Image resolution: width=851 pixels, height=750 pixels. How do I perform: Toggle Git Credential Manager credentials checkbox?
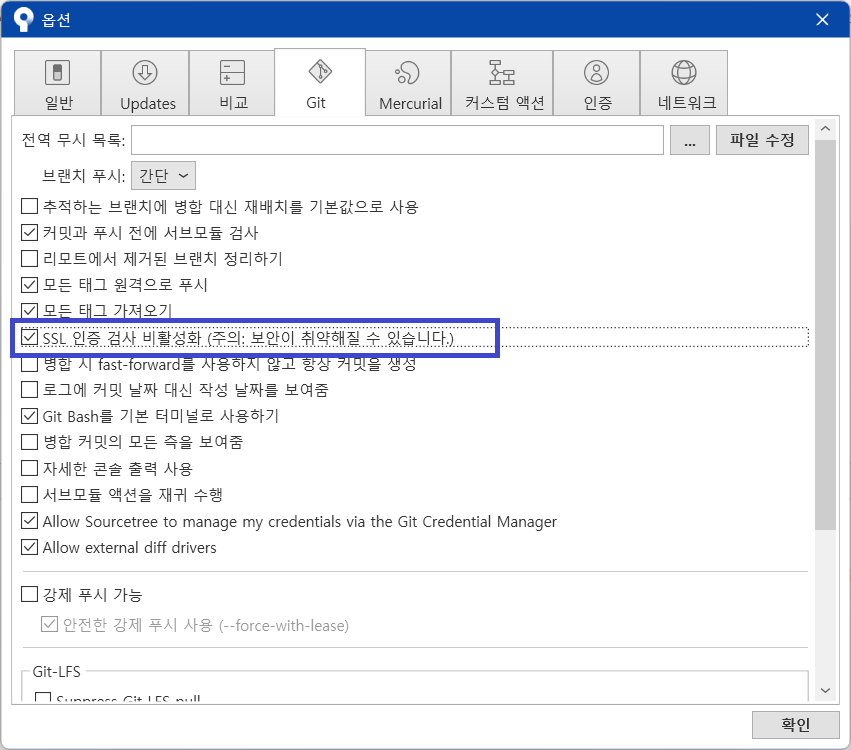(29, 521)
